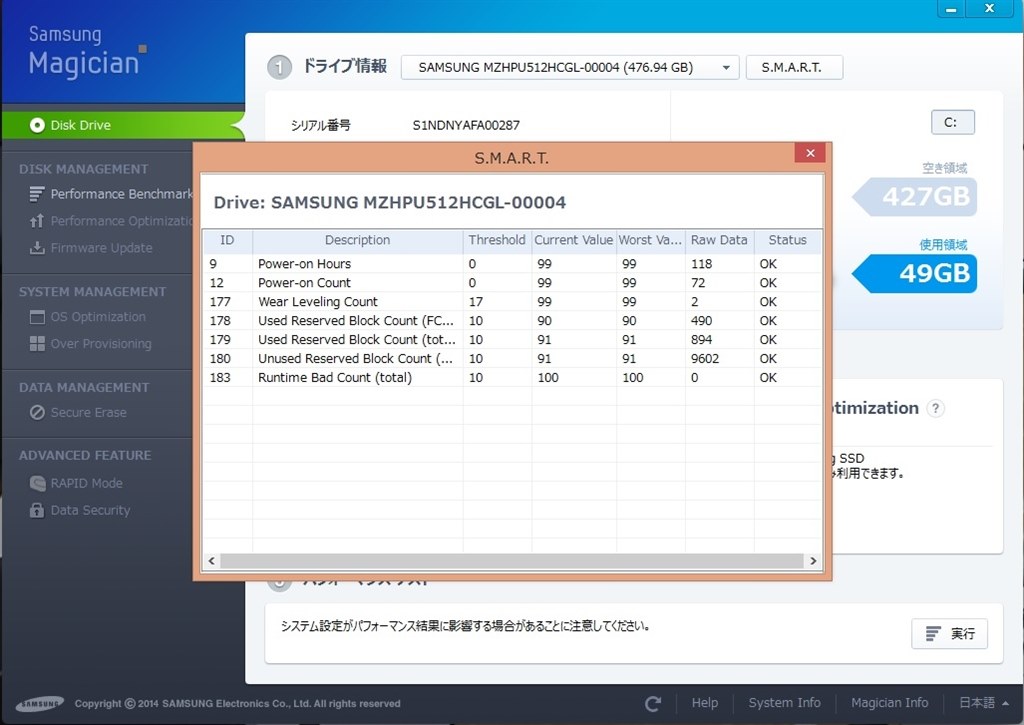
Task: Open Performance Optimization arrow icon
Action: [37, 221]
